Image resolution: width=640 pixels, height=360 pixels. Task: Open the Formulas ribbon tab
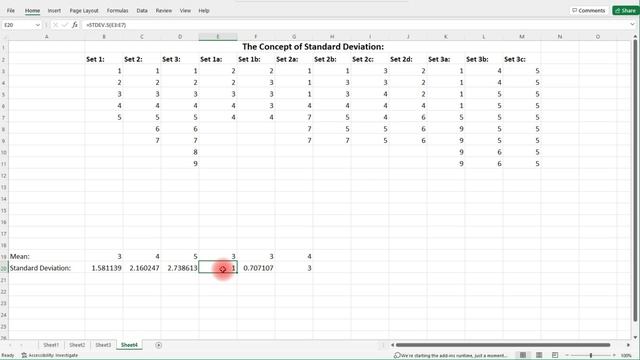(x=117, y=11)
